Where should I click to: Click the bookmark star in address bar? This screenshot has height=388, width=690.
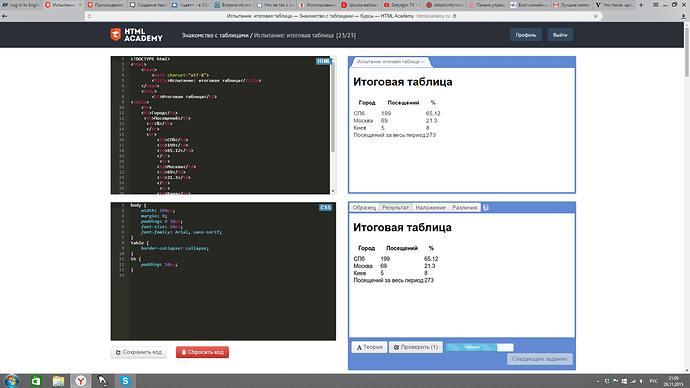[x=595, y=16]
